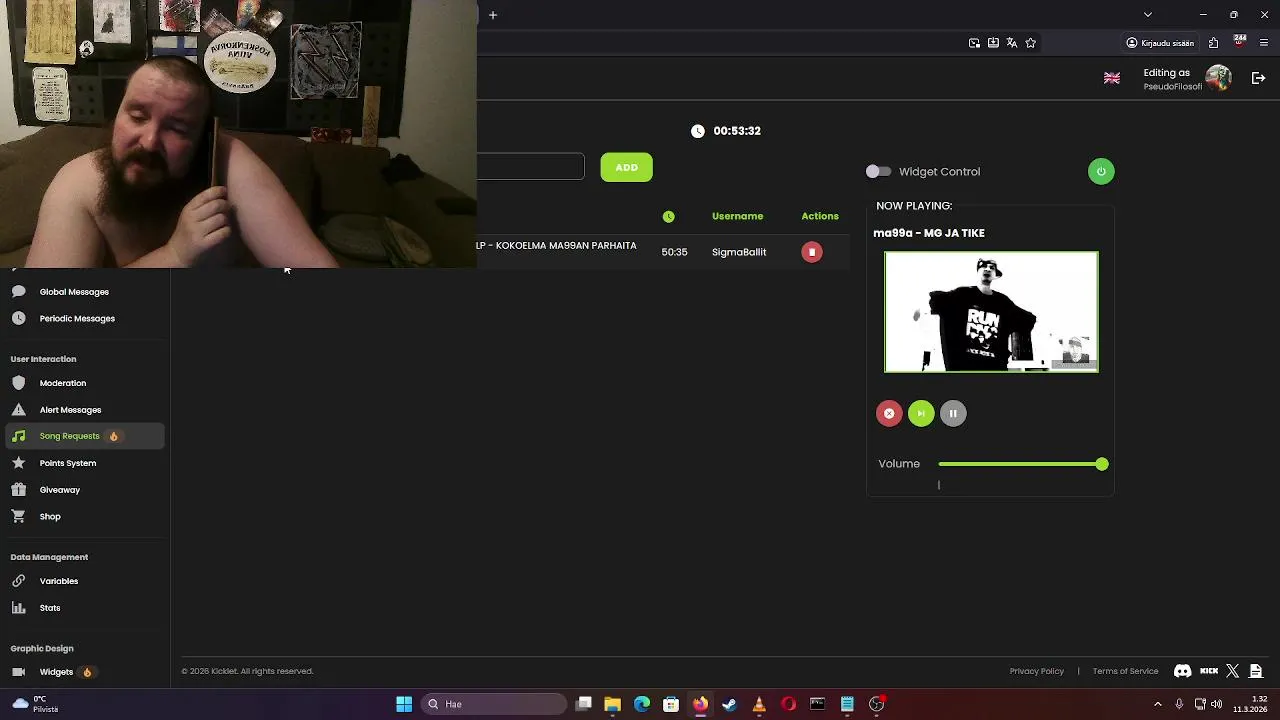Click the install page icon in address bar
The width and height of the screenshot is (1280, 720).
[x=993, y=43]
